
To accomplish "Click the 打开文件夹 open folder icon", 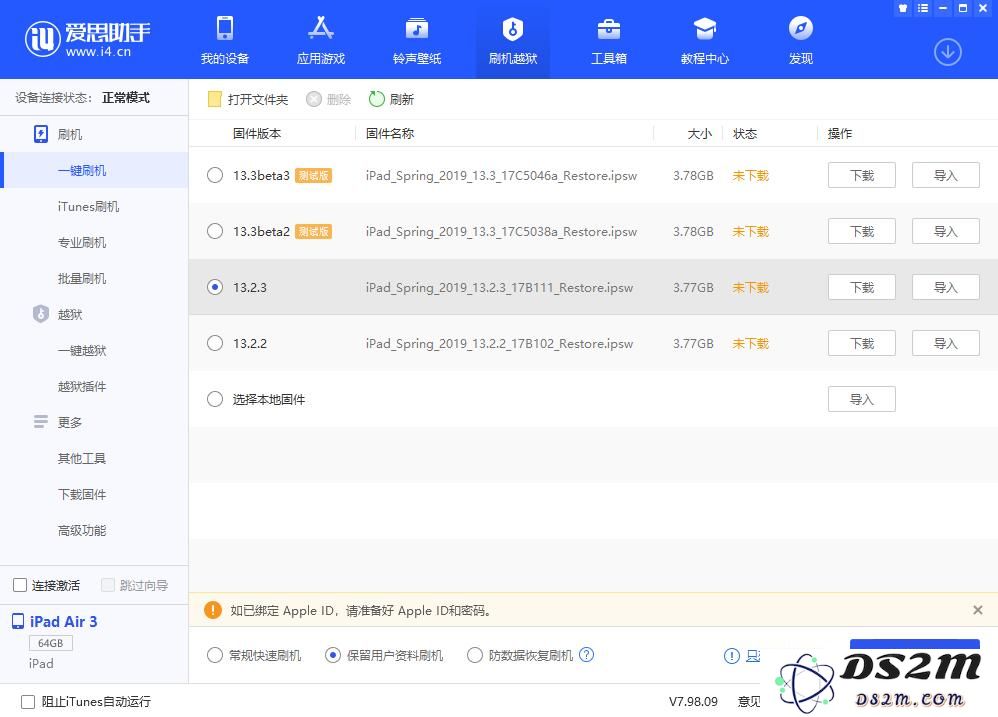I will 214,99.
